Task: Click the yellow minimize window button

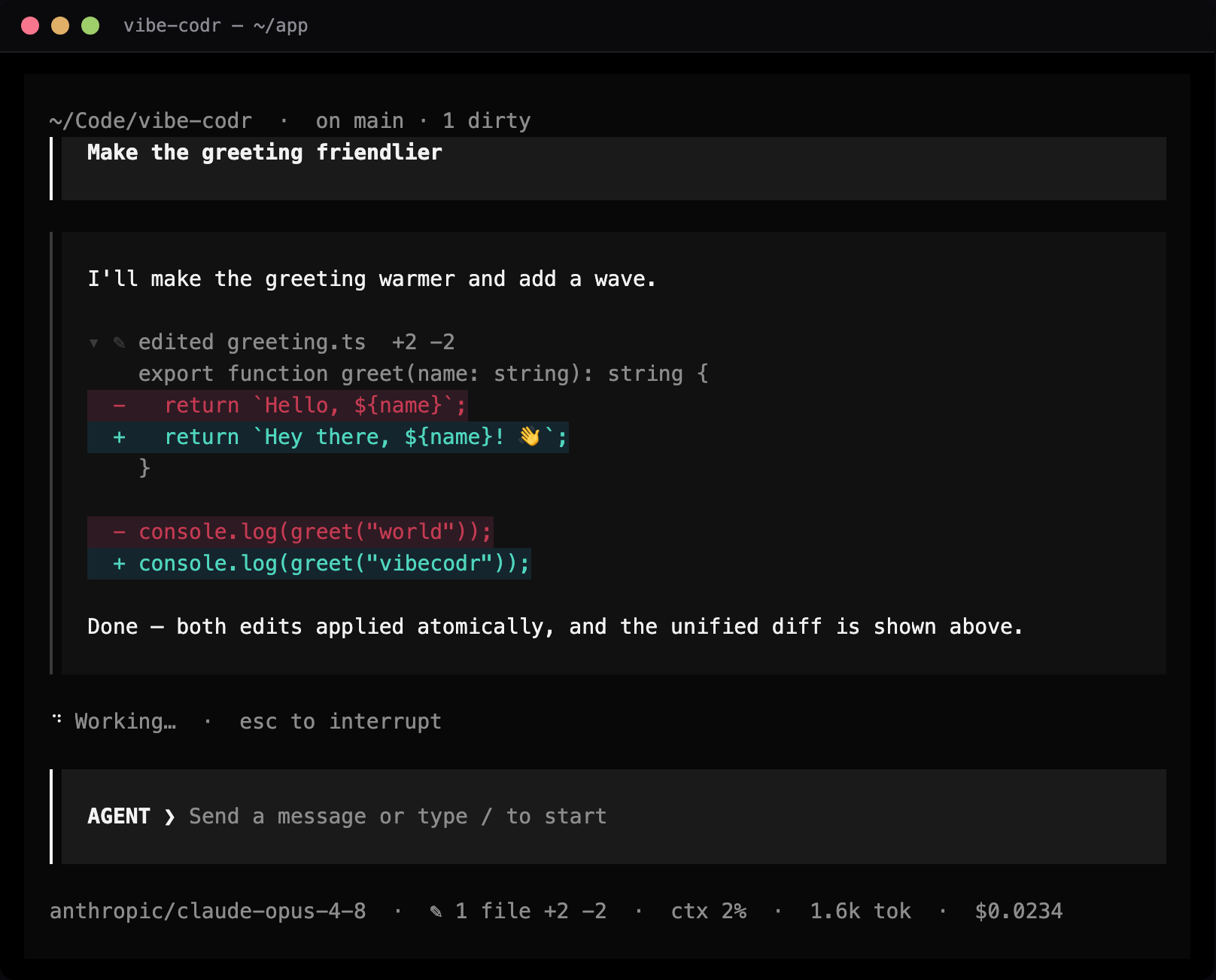Action: click(x=60, y=26)
